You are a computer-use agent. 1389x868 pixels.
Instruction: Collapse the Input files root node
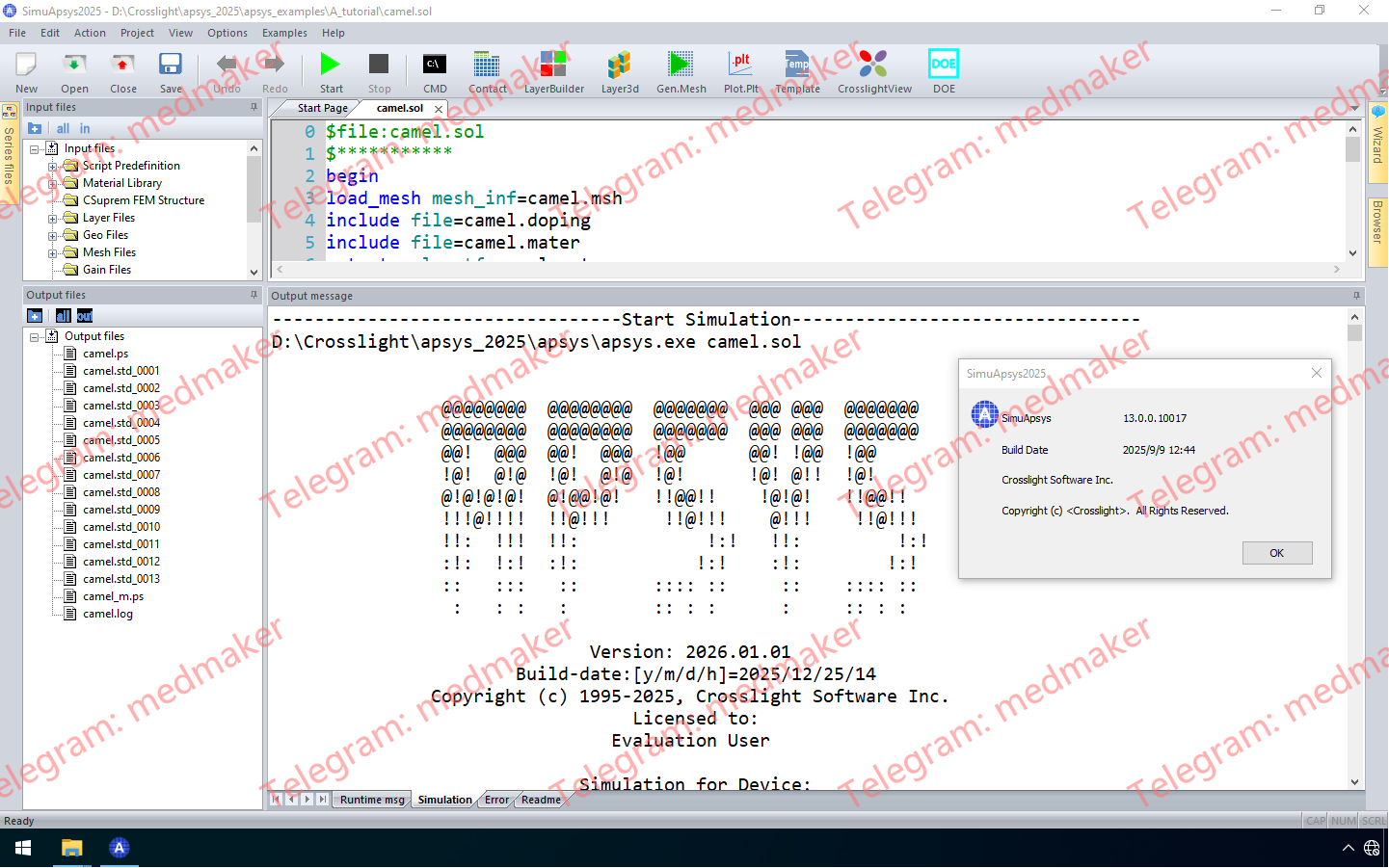[33, 147]
